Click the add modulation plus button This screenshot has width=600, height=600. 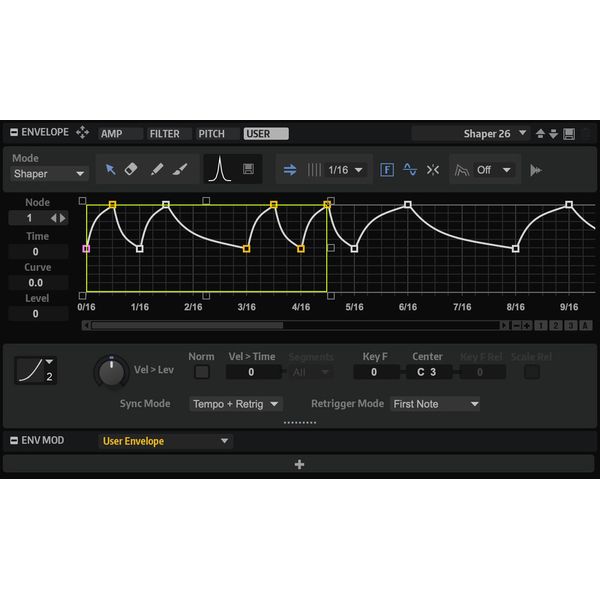coord(299,464)
